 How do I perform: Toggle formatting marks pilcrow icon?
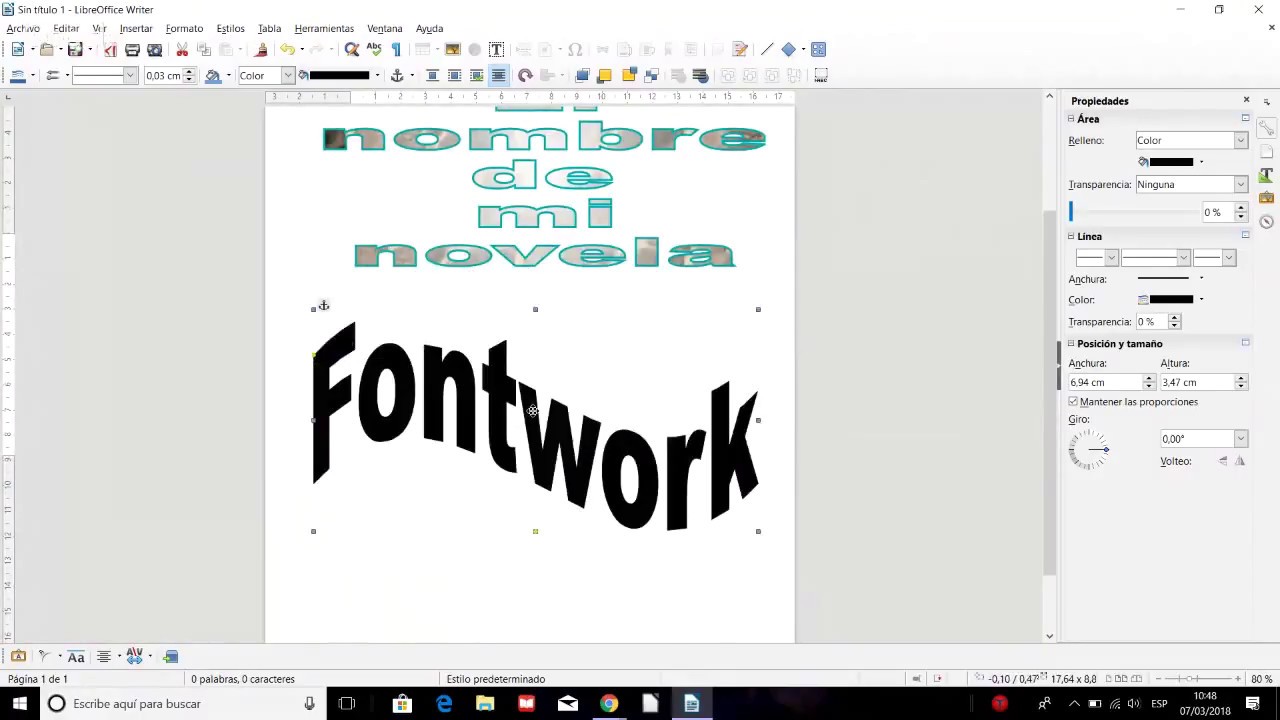click(396, 49)
